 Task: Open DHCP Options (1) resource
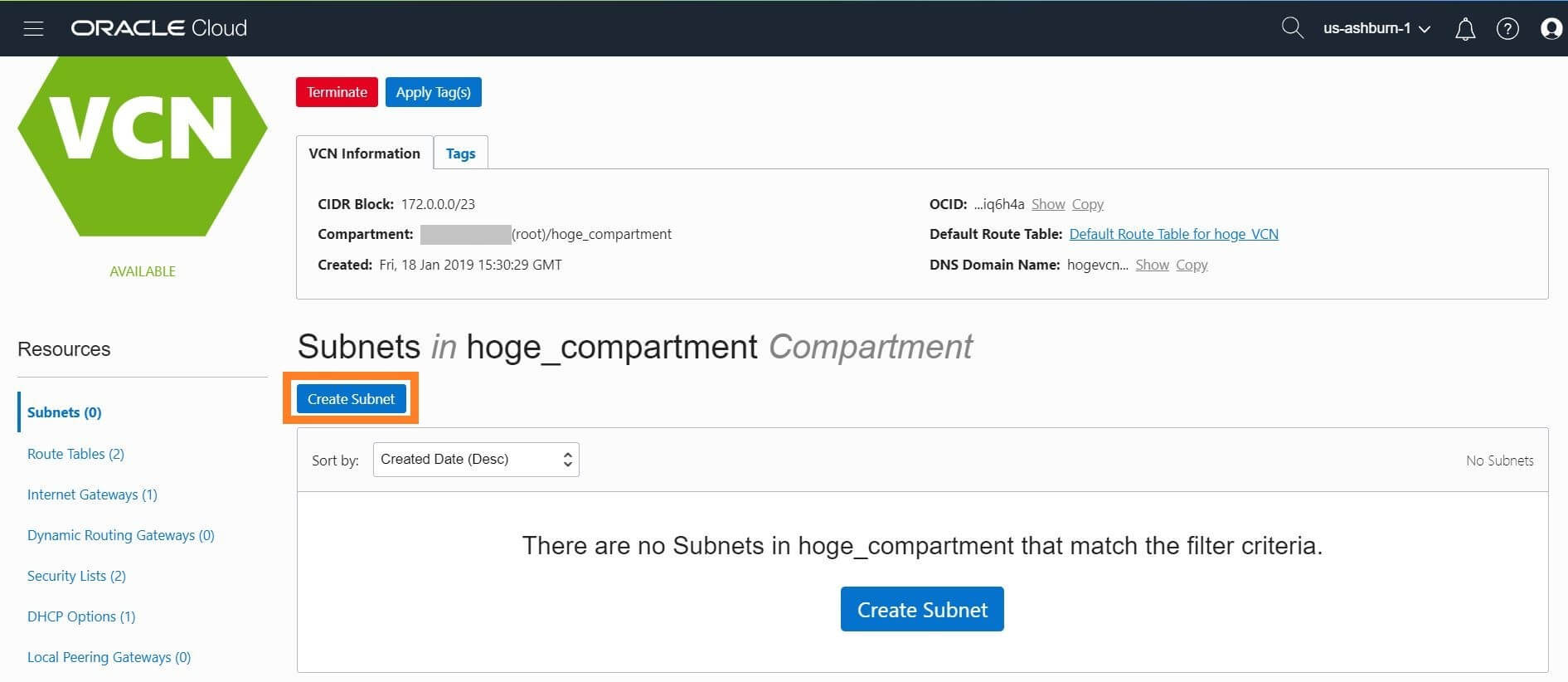click(x=81, y=616)
